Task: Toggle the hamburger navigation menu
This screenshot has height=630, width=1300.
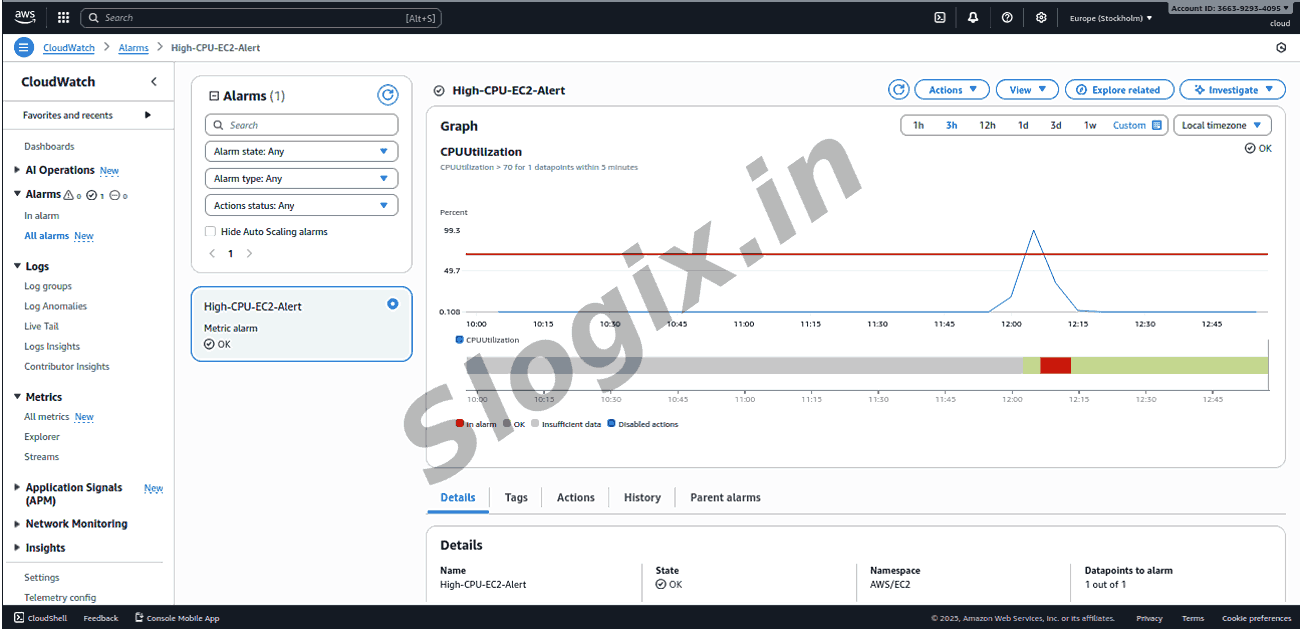Action: [x=24, y=48]
